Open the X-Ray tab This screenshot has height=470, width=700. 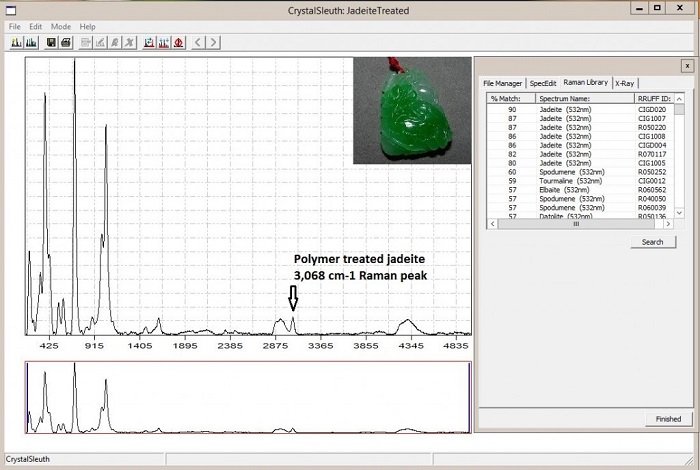[x=625, y=83]
